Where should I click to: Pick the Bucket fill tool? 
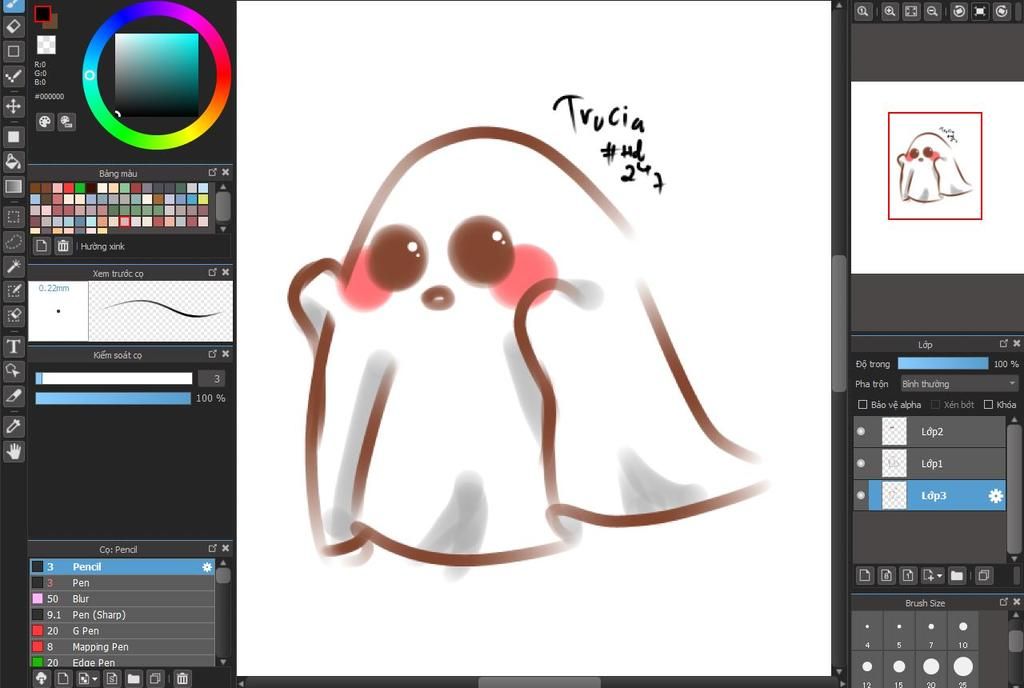(13, 161)
